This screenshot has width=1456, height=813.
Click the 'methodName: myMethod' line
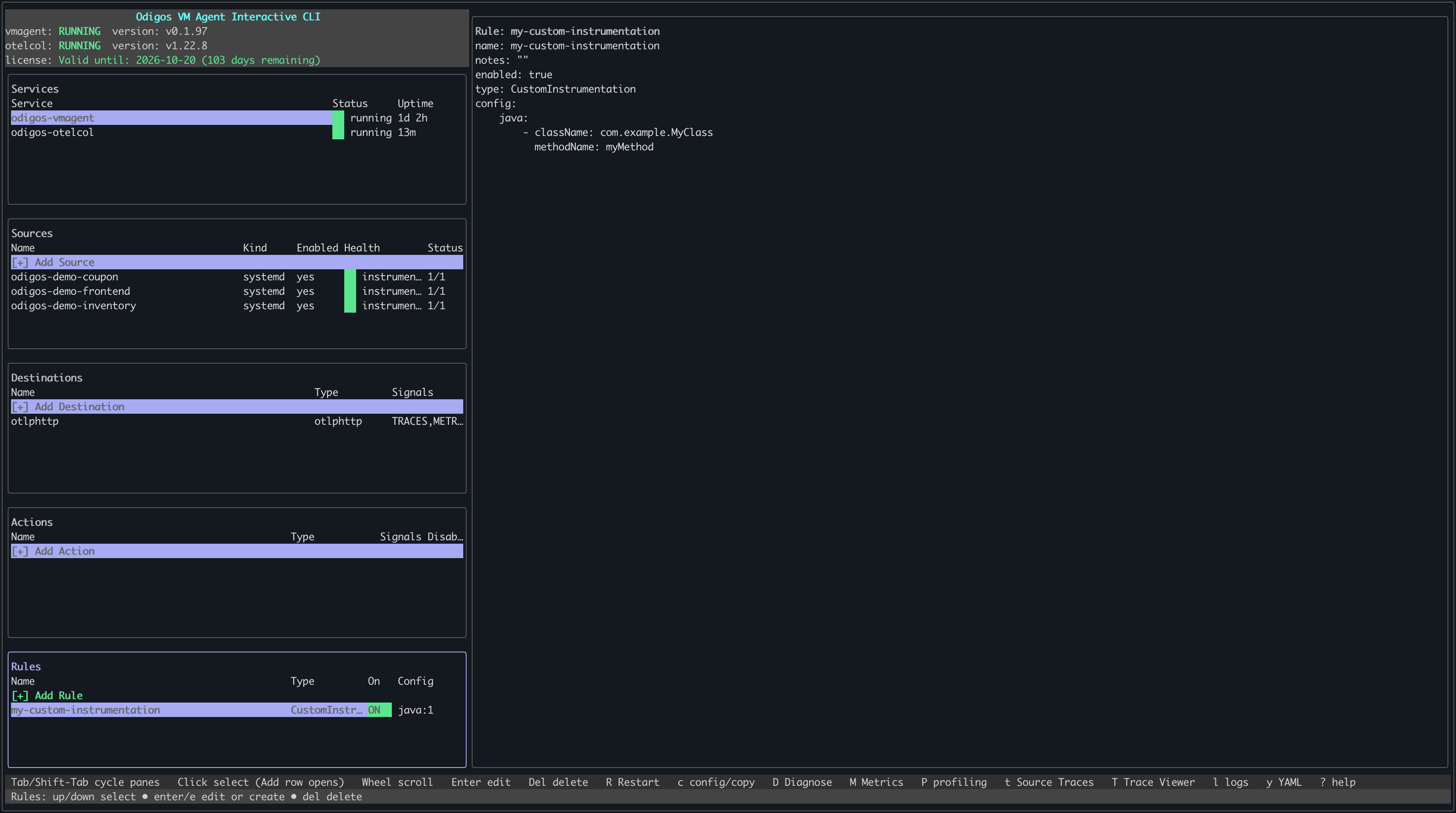point(593,147)
